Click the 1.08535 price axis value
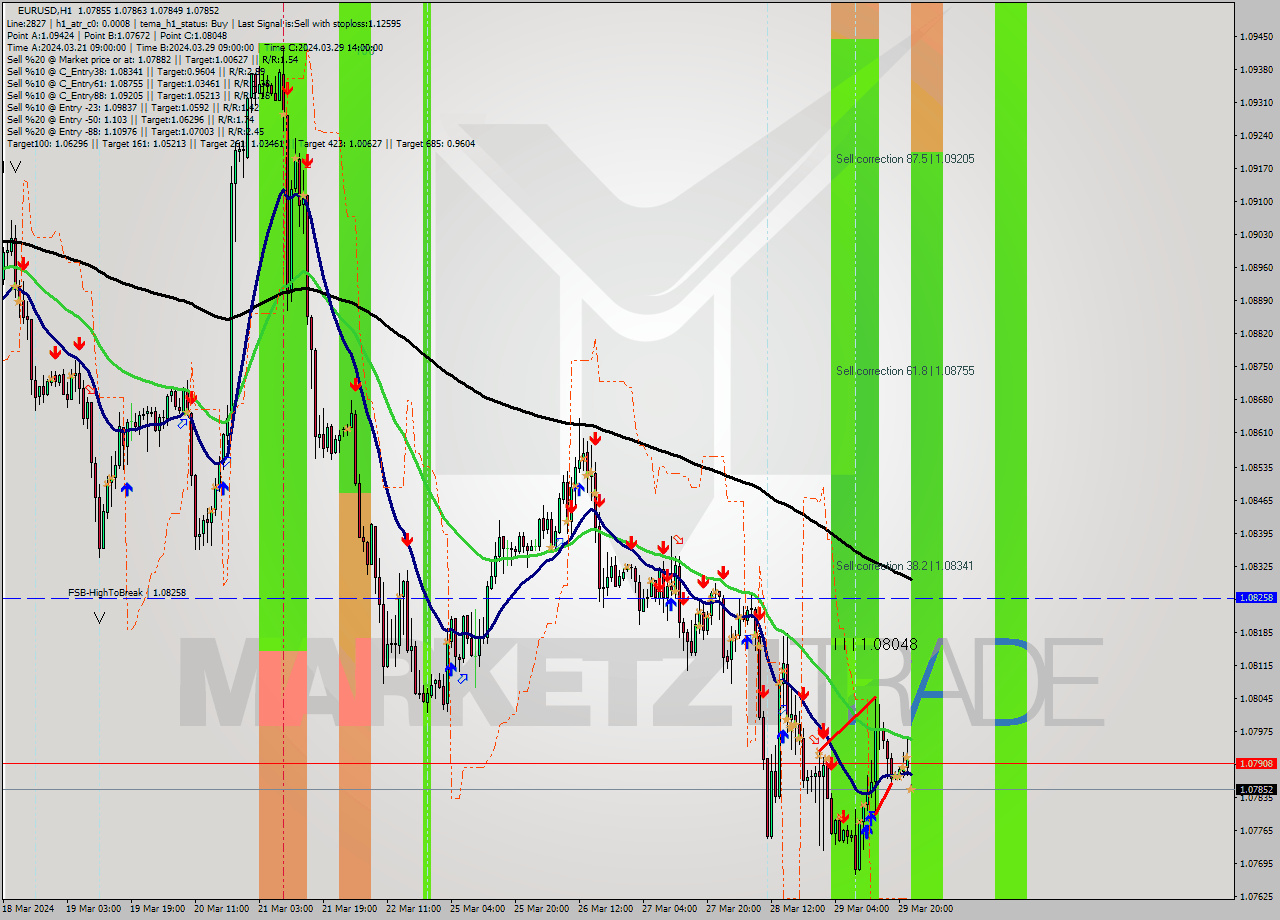The width and height of the screenshot is (1280, 920). click(1256, 466)
